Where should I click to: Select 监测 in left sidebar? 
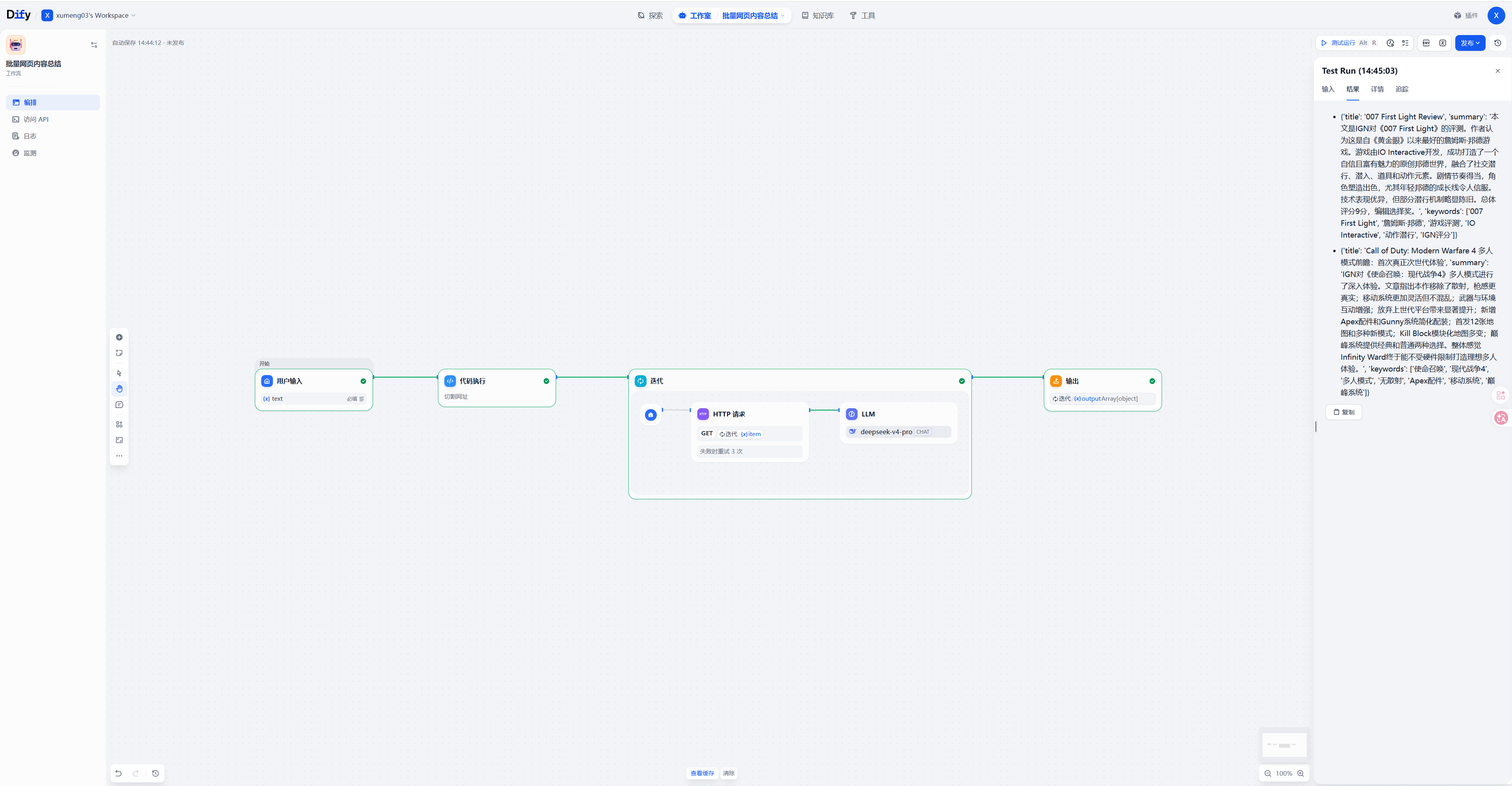pyautogui.click(x=53, y=153)
